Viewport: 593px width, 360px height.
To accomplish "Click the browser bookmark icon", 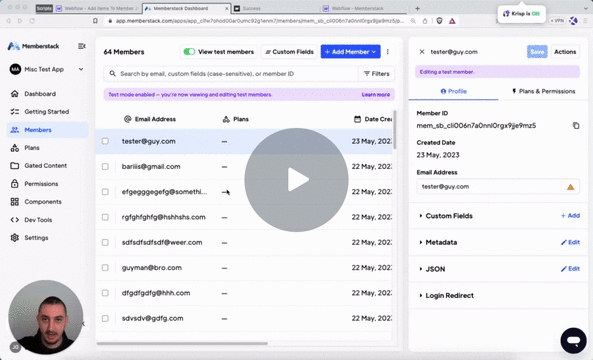I will click(x=95, y=21).
